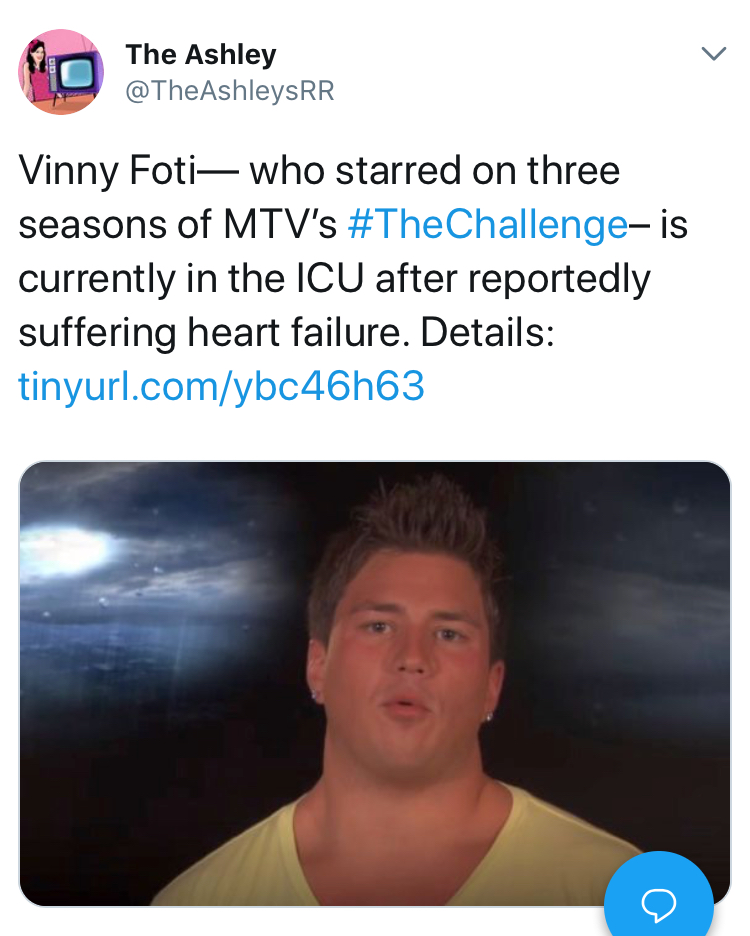Viewport: 750px width, 936px height.
Task: Open the Details shortened URL
Action: click(222, 386)
